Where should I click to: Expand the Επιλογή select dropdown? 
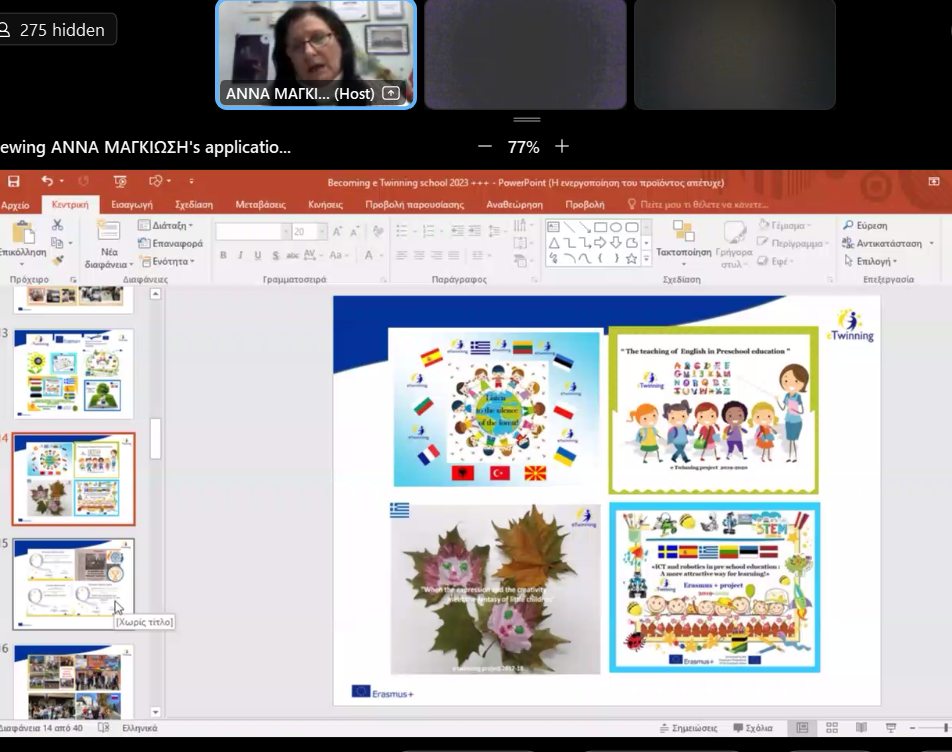876,261
